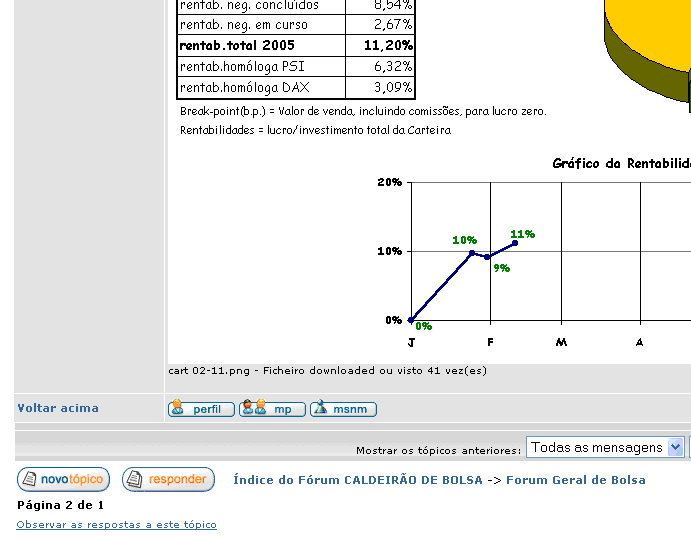Viewport: 691px width, 537px height.
Task: Click the 10% data point label
Action: pyautogui.click(x=464, y=240)
